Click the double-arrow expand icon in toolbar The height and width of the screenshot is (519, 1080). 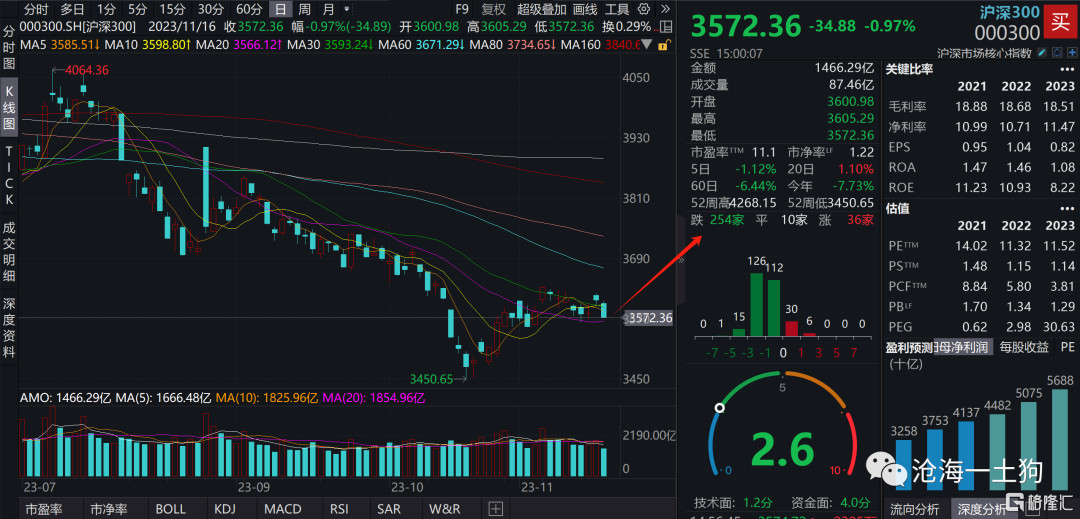[664, 9]
